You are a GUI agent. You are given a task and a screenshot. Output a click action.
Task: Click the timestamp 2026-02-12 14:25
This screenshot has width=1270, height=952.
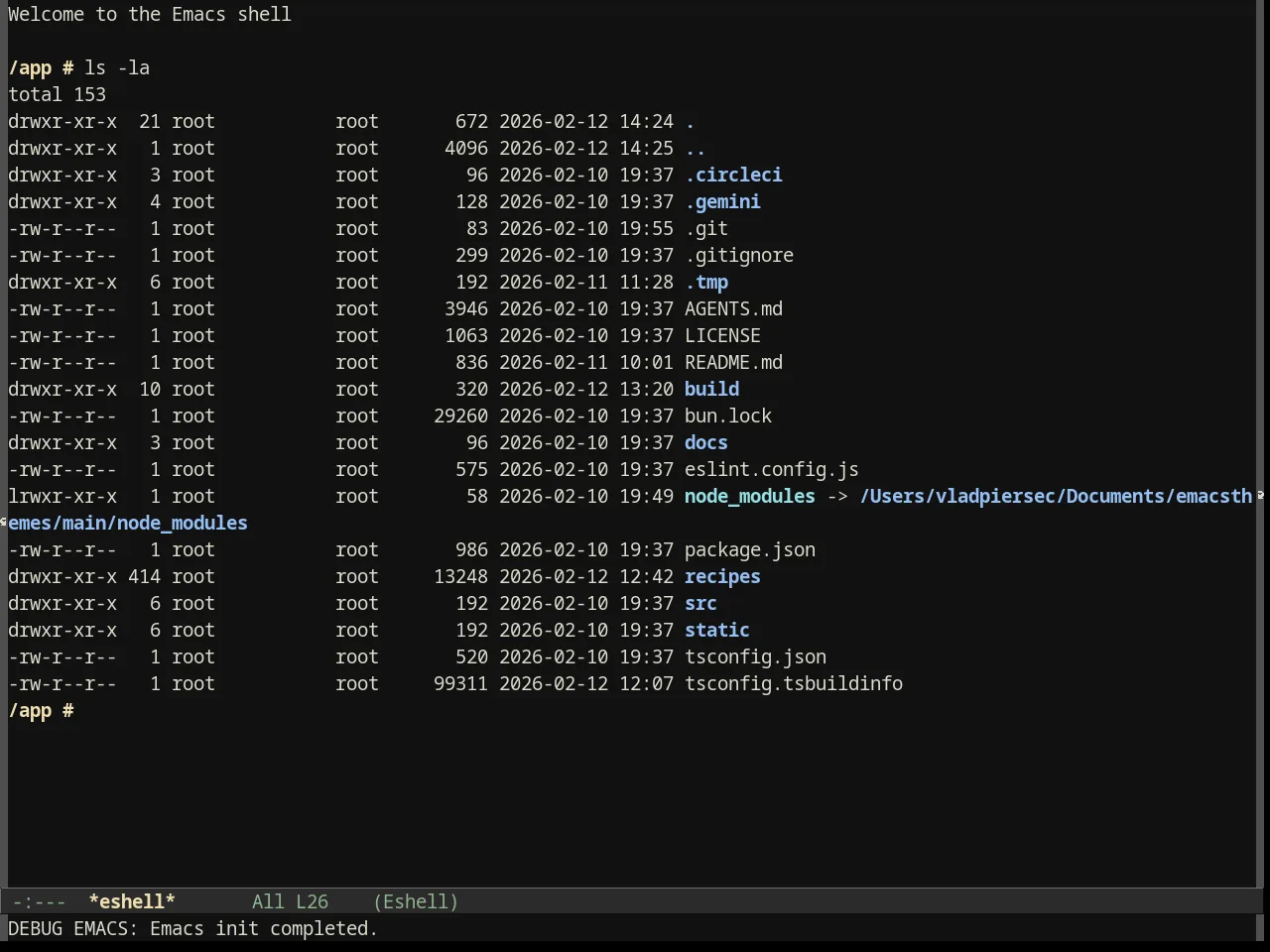586,148
